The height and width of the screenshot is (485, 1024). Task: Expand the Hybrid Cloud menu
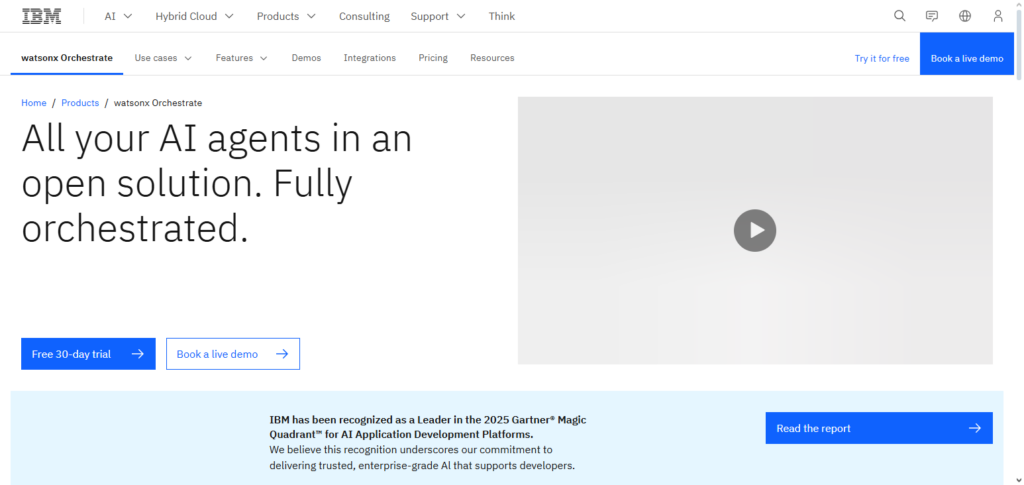194,16
